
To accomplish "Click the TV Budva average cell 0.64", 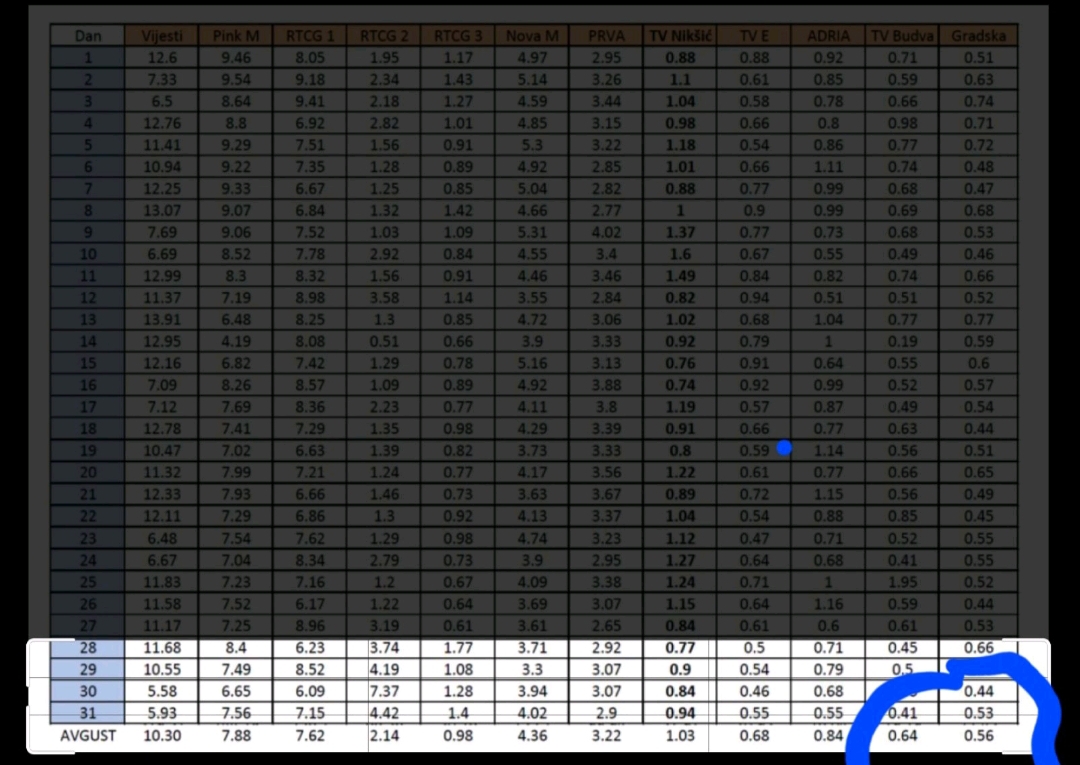I will [x=902, y=736].
